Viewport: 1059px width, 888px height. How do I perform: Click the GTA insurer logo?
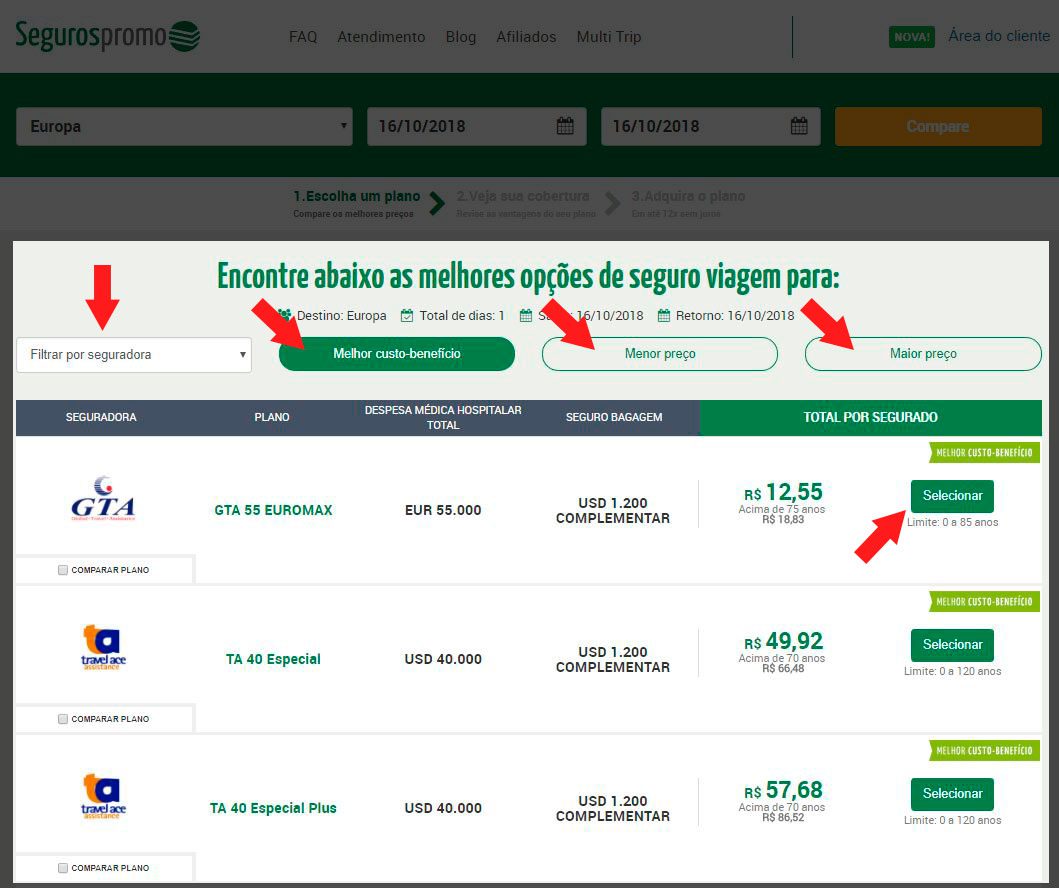click(103, 498)
